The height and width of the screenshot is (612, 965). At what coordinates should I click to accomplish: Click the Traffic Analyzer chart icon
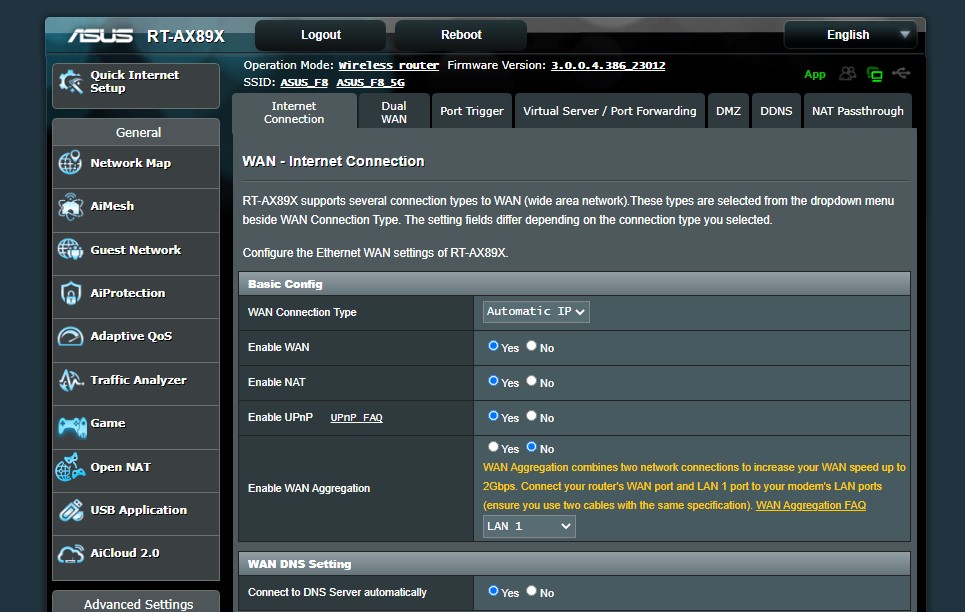tap(70, 380)
